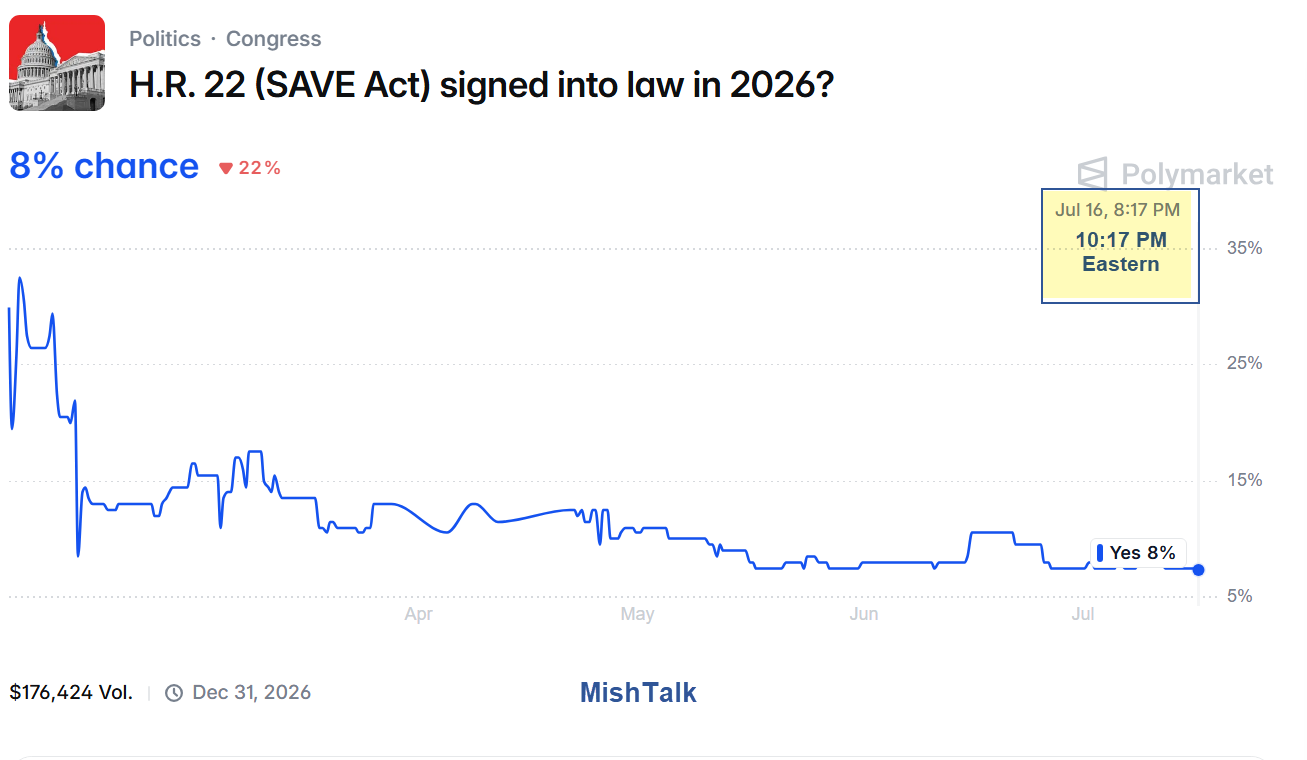Click the blue bar icon in Yes label
The width and height of the screenshot is (1307, 760).
click(x=1101, y=553)
